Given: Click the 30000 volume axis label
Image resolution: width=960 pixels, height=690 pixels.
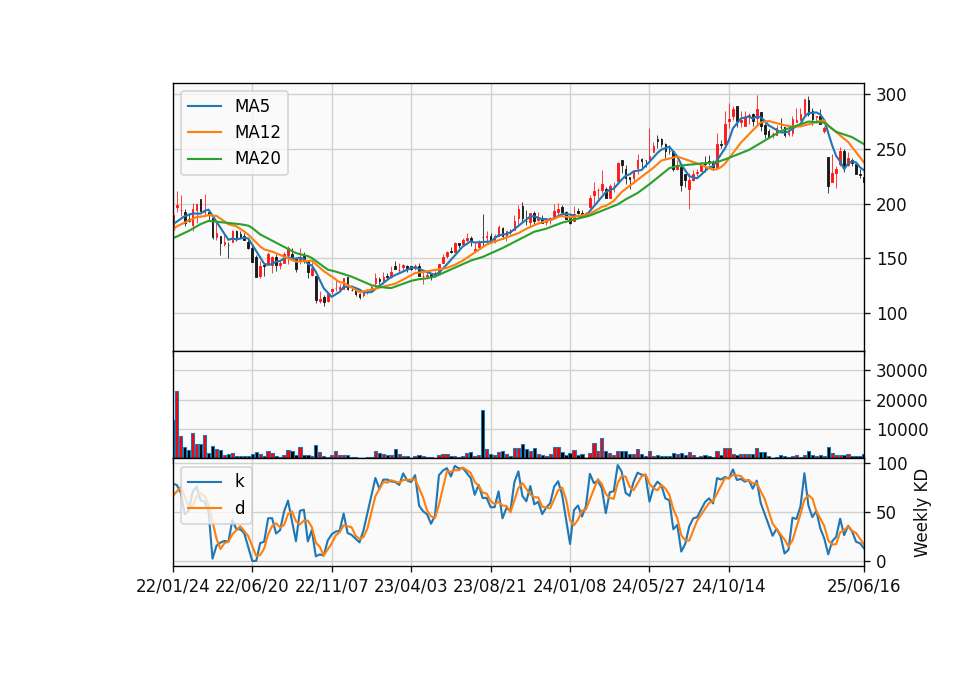Looking at the screenshot, I should (901, 371).
